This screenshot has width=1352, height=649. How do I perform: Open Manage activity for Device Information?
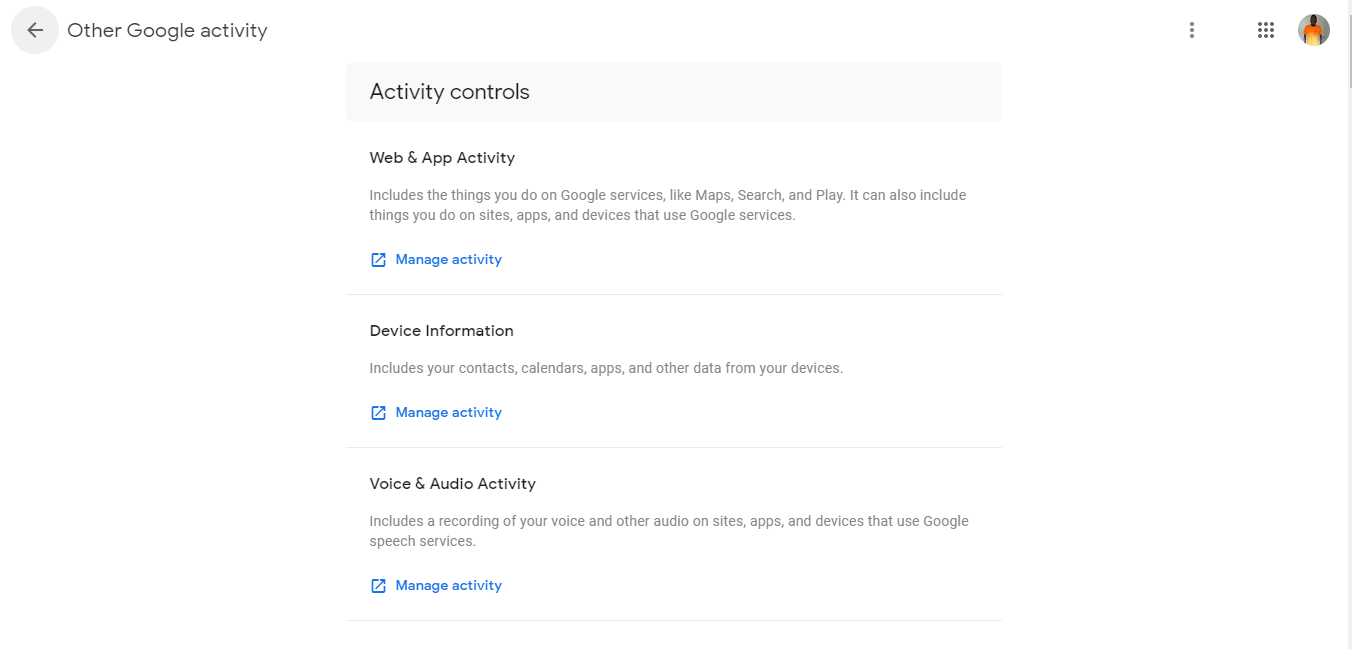click(448, 412)
